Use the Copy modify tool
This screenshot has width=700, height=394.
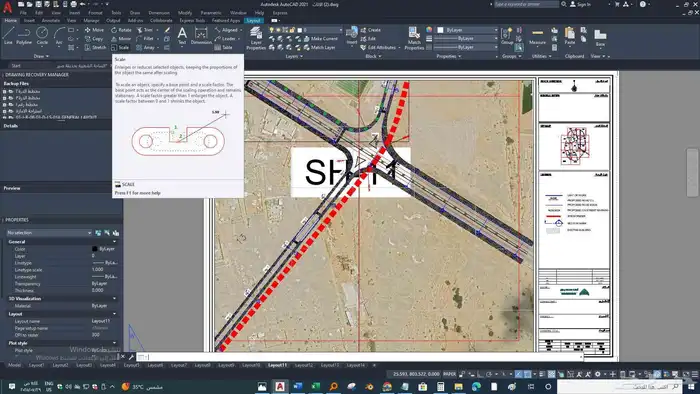click(94, 39)
